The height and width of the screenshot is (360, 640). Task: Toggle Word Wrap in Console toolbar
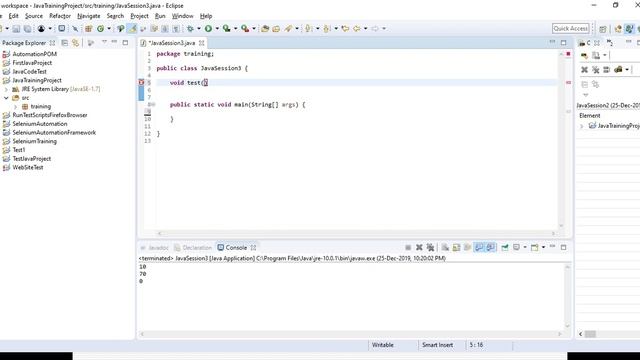(468, 247)
